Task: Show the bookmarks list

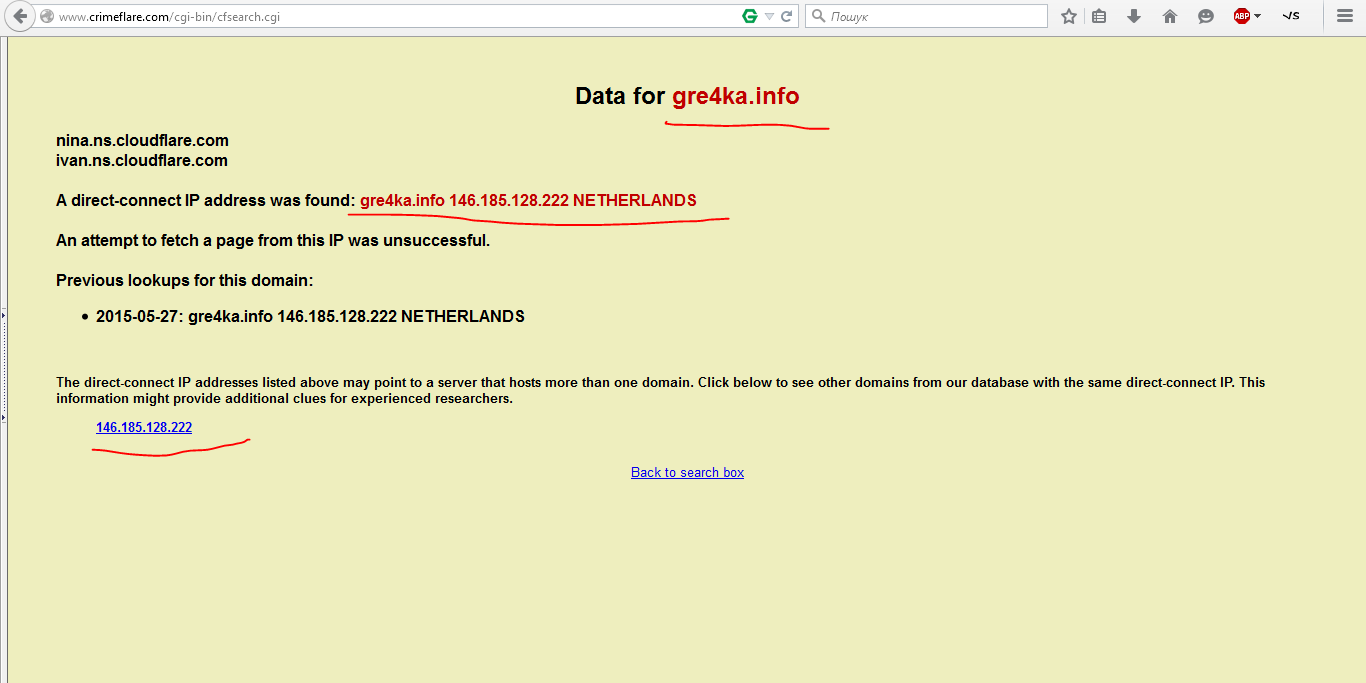Action: [x=1099, y=16]
